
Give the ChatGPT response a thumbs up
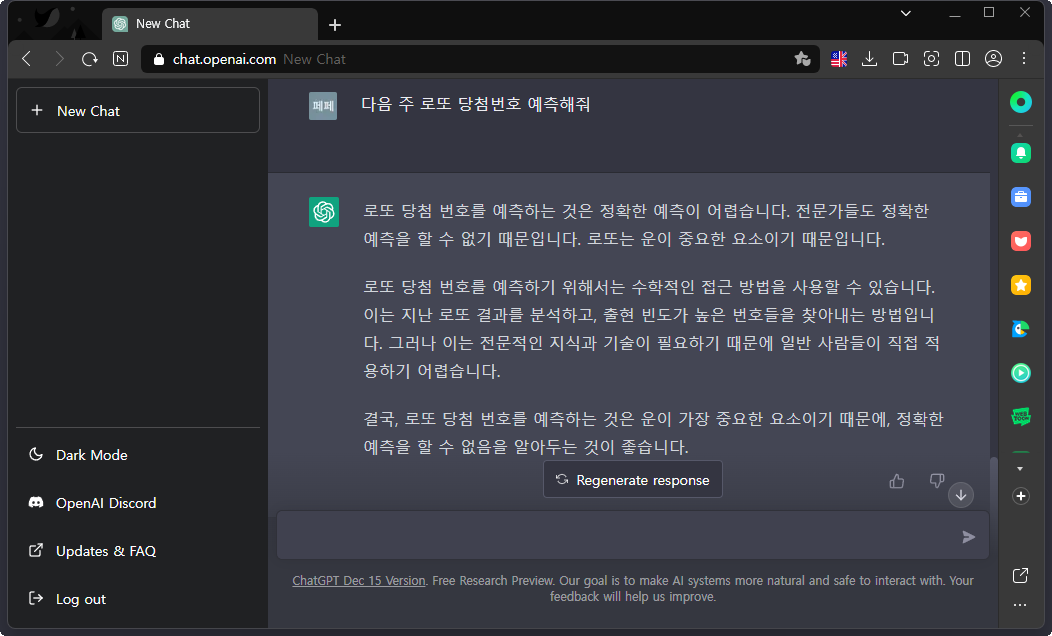(896, 481)
